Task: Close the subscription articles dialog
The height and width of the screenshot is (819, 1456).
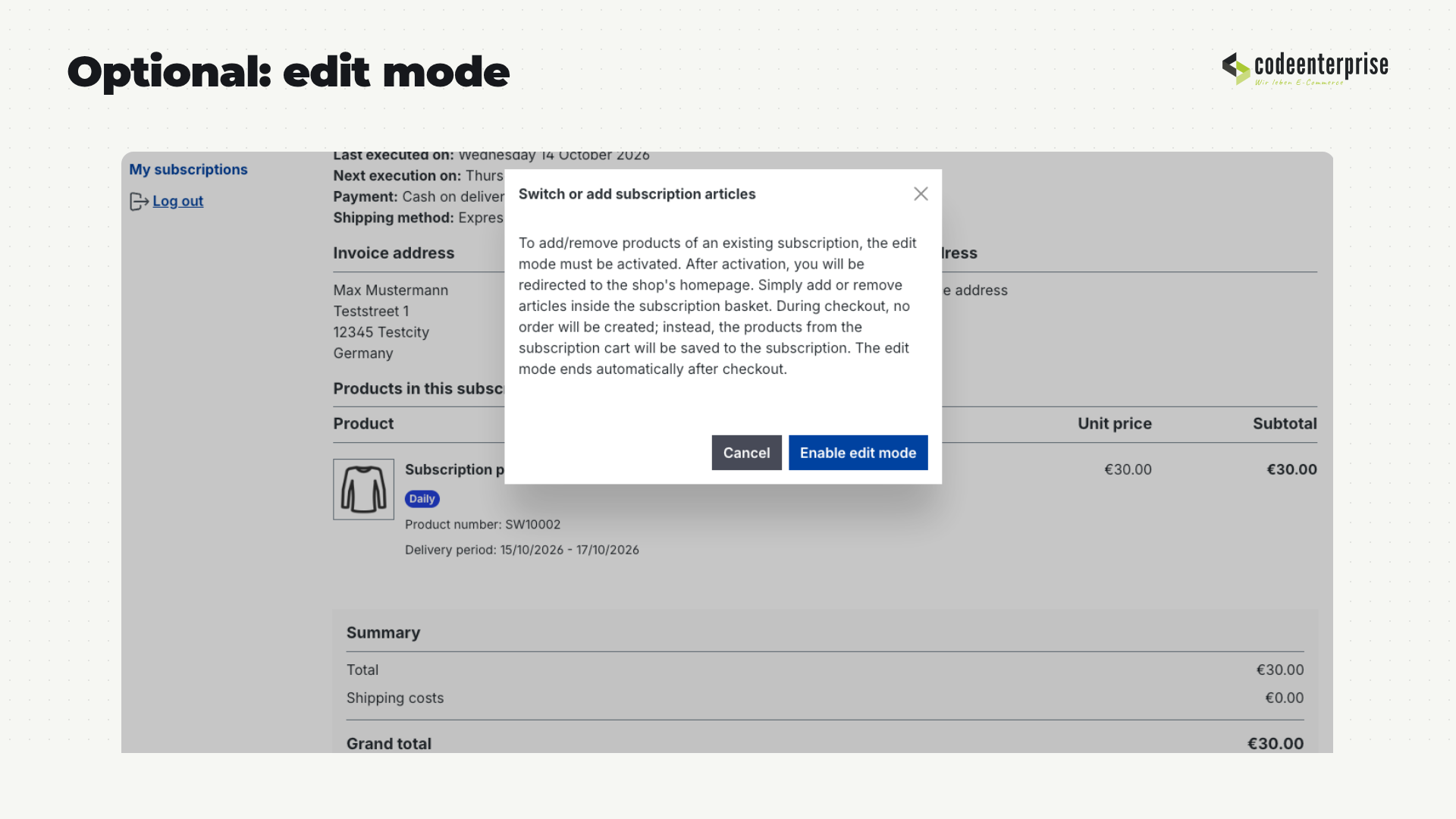Action: pyautogui.click(x=921, y=194)
